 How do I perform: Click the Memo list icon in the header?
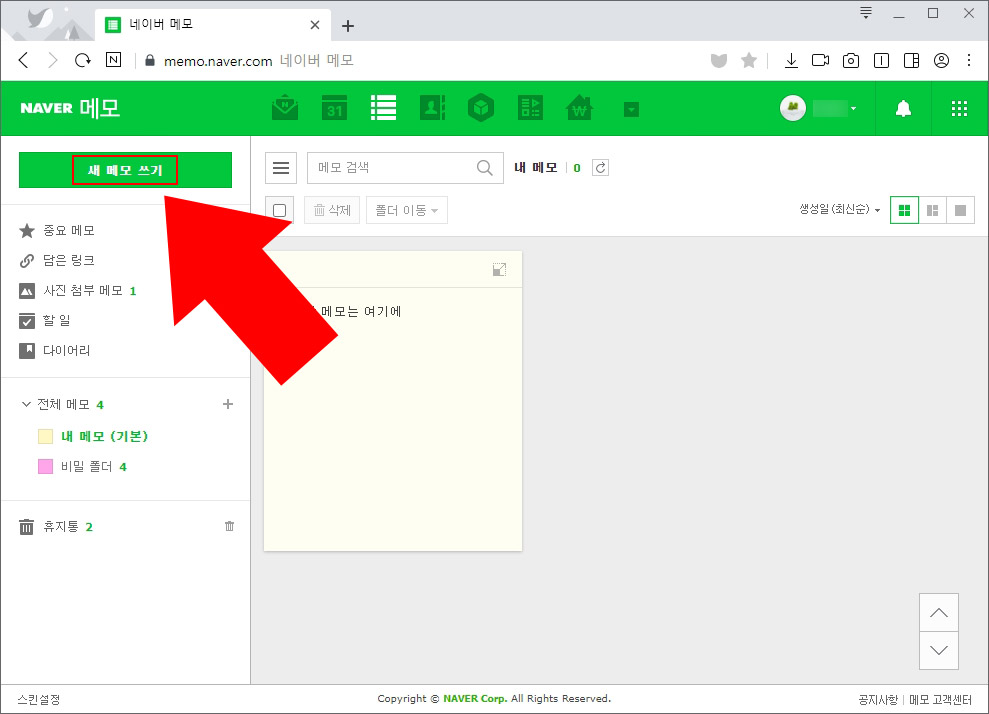click(x=383, y=108)
